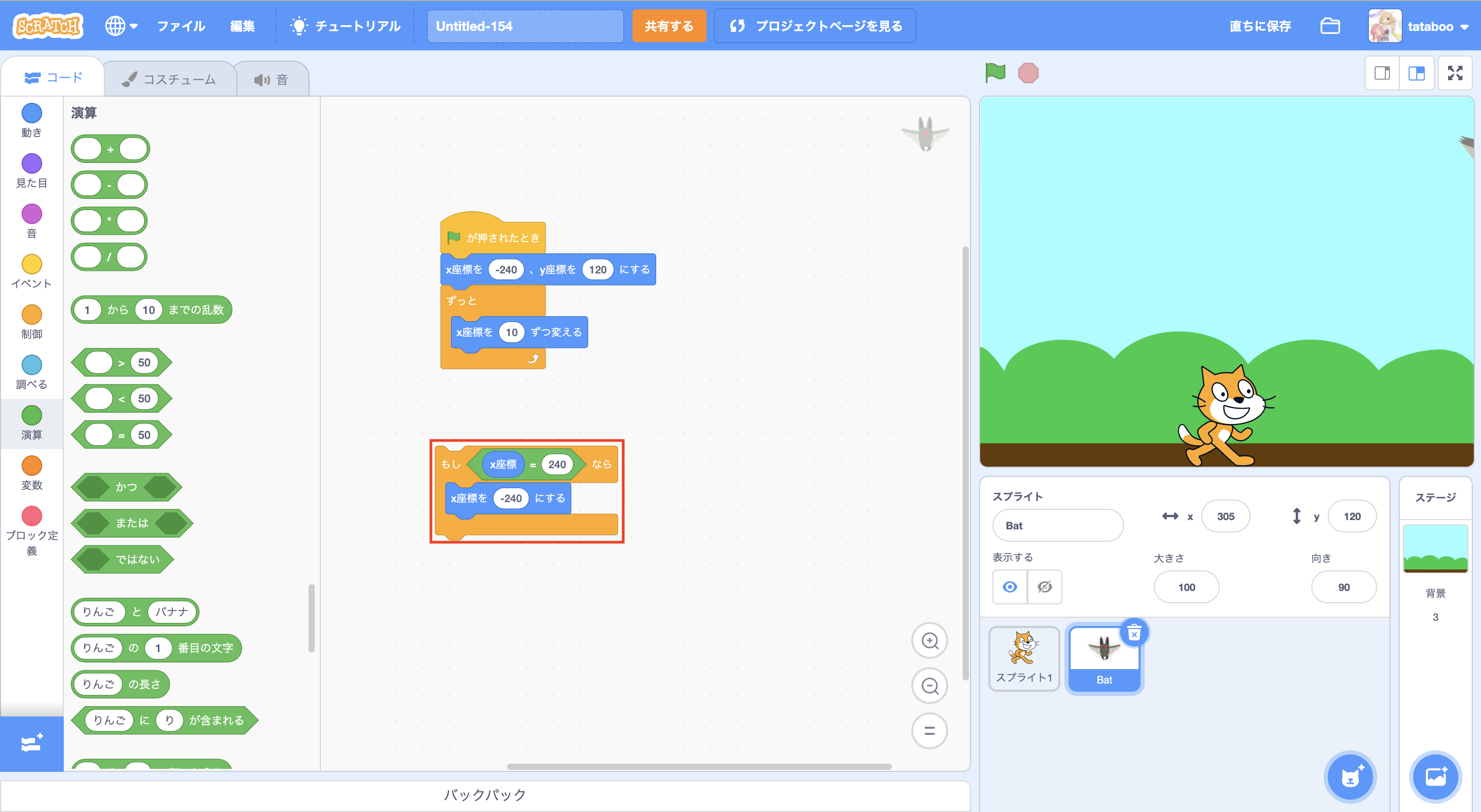The height and width of the screenshot is (812, 1481).
Task: Select スプライト1 cat sprite thumbnail
Action: point(1023,658)
